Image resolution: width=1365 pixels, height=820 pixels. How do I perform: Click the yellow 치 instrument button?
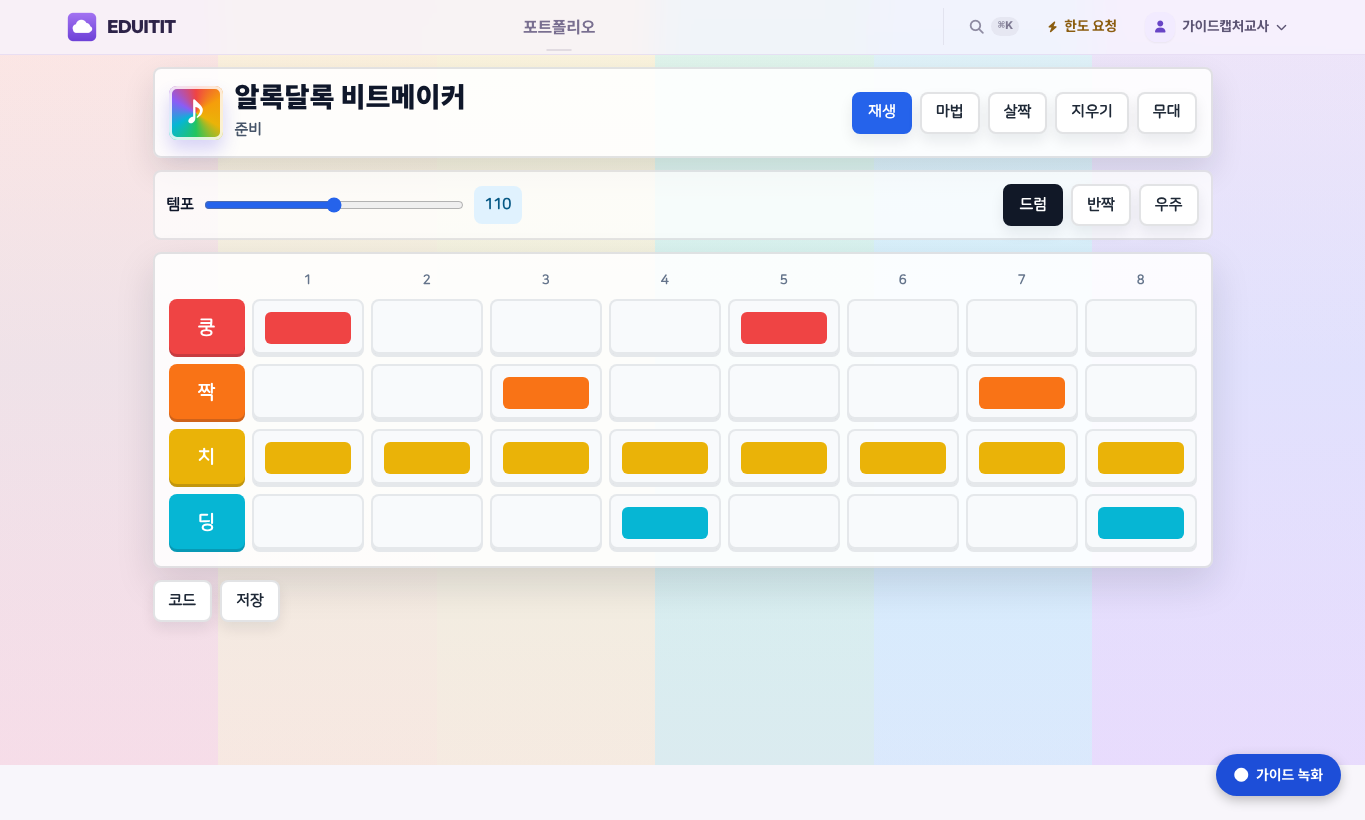(x=207, y=457)
